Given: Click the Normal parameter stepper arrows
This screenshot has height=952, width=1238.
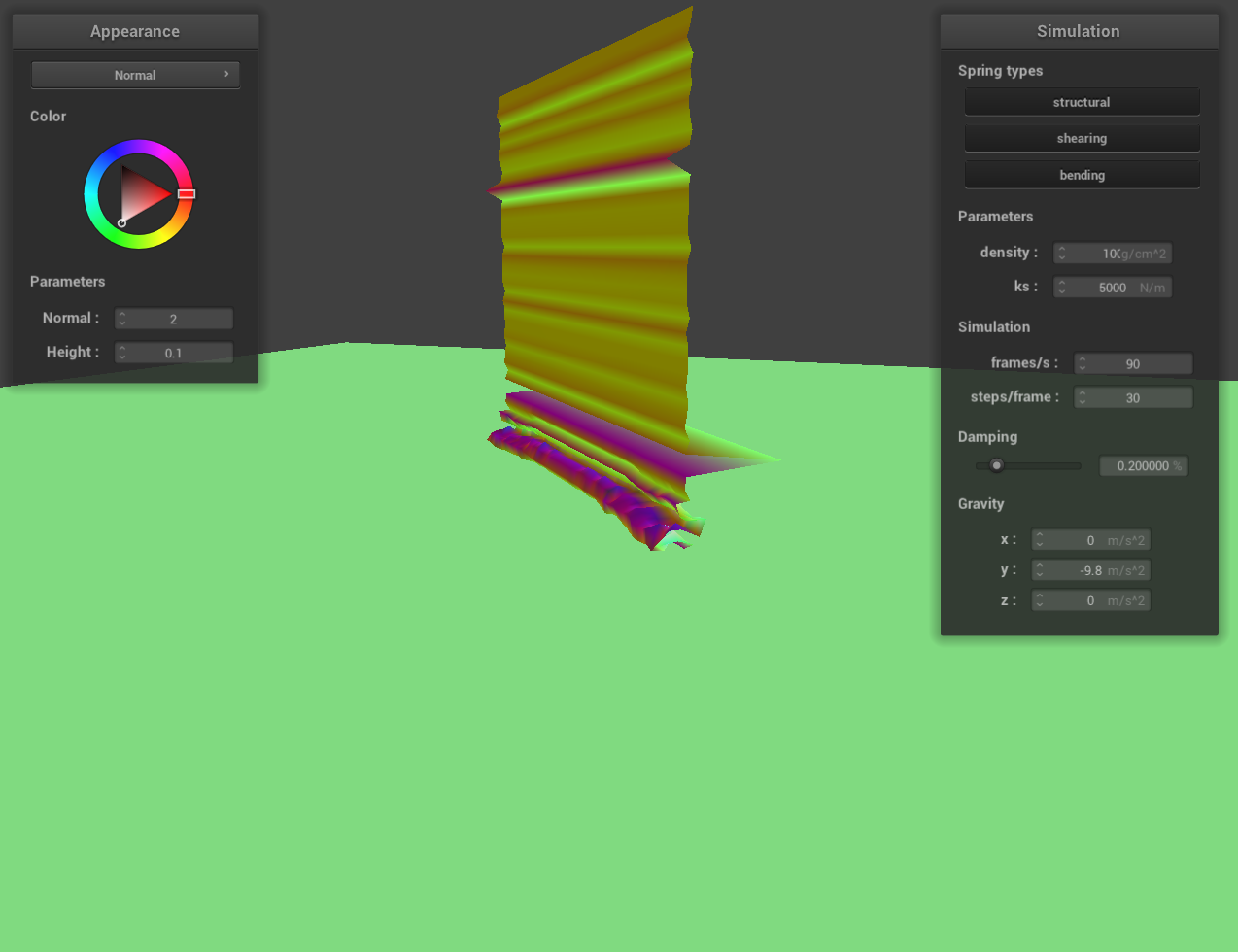Looking at the screenshot, I should pos(122,319).
